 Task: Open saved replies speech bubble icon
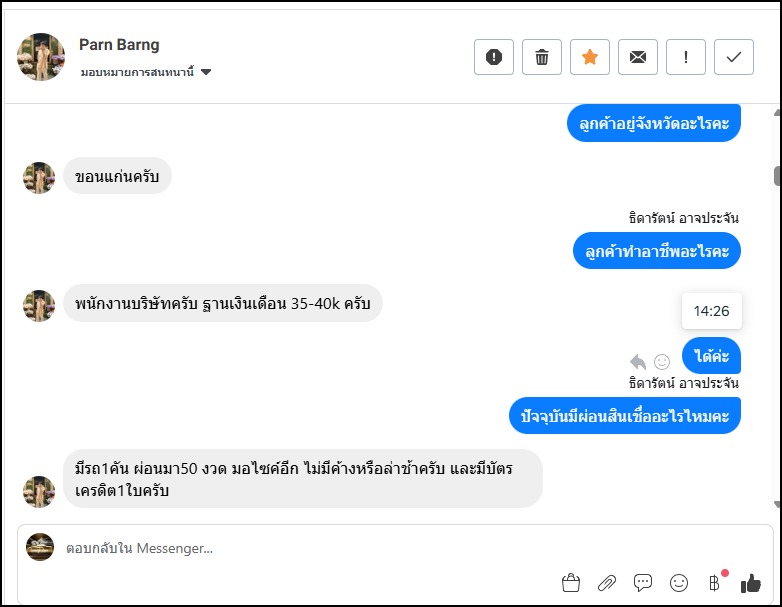[x=643, y=582]
